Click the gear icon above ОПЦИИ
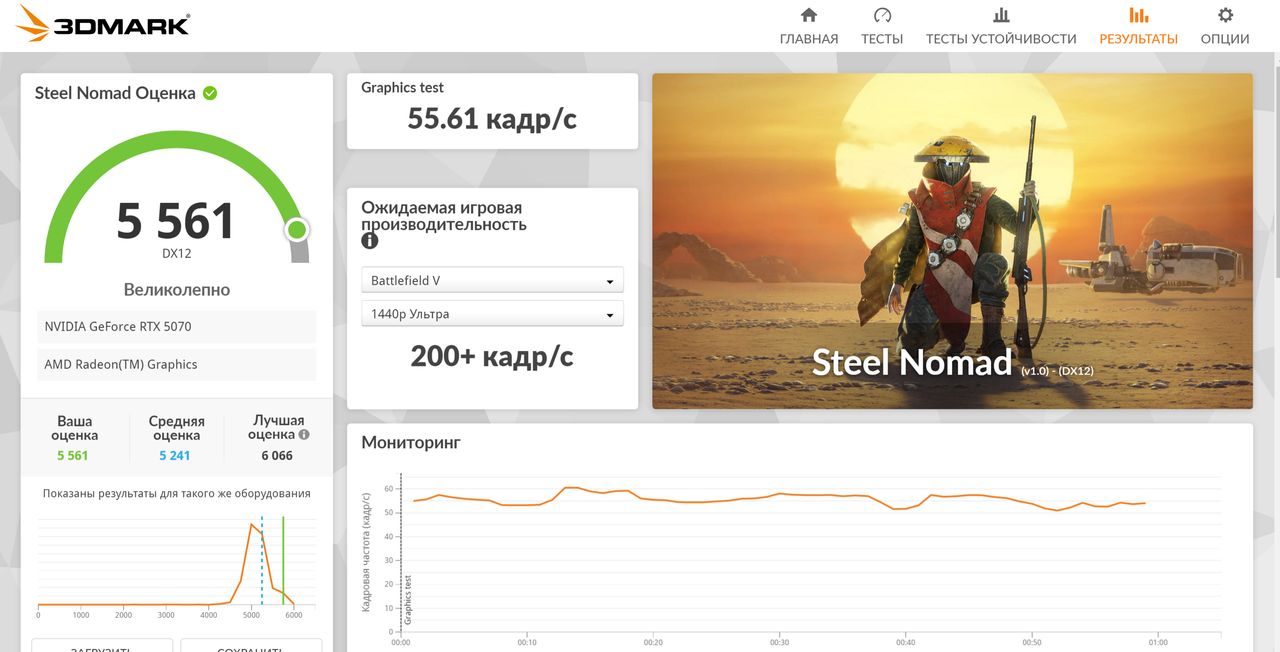Screen dimensions: 1280x652 [x=1225, y=15]
